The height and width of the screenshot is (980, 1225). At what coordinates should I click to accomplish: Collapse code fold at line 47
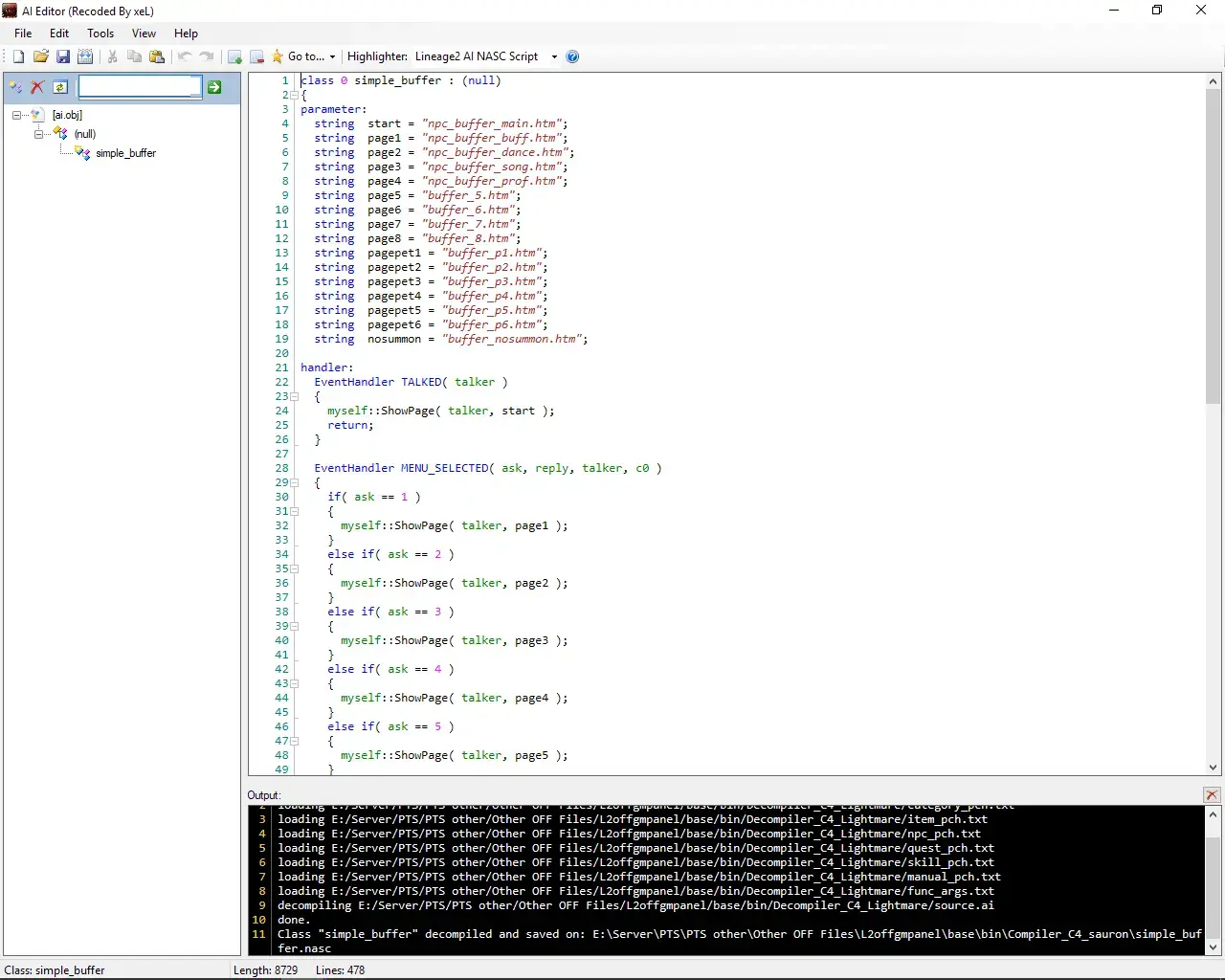tap(295, 741)
